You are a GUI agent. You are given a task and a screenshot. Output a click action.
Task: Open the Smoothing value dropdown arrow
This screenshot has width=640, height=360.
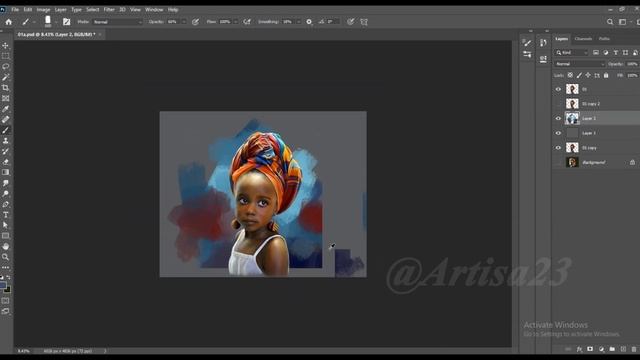click(299, 22)
